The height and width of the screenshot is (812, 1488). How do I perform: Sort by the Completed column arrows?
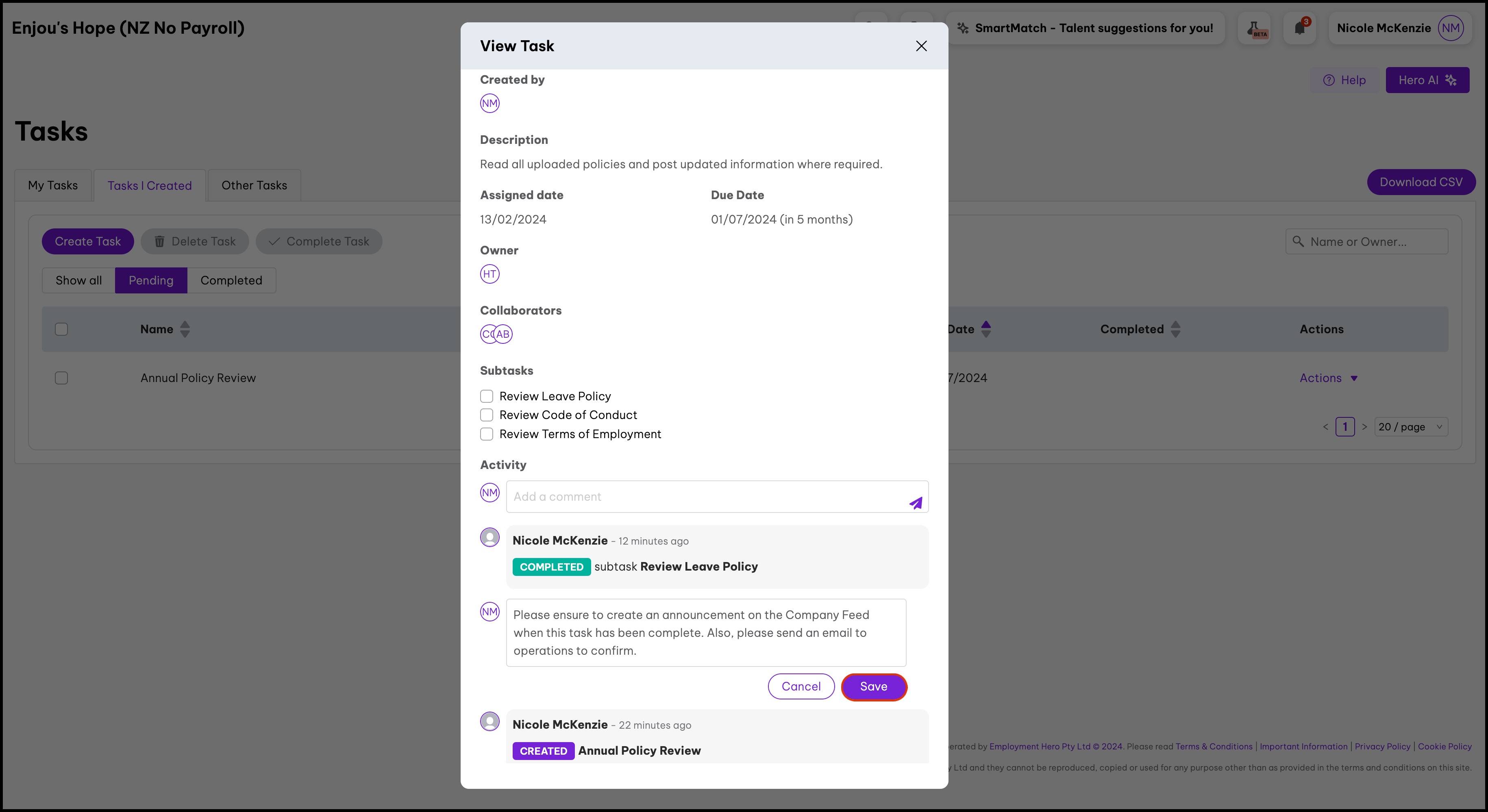click(1175, 329)
